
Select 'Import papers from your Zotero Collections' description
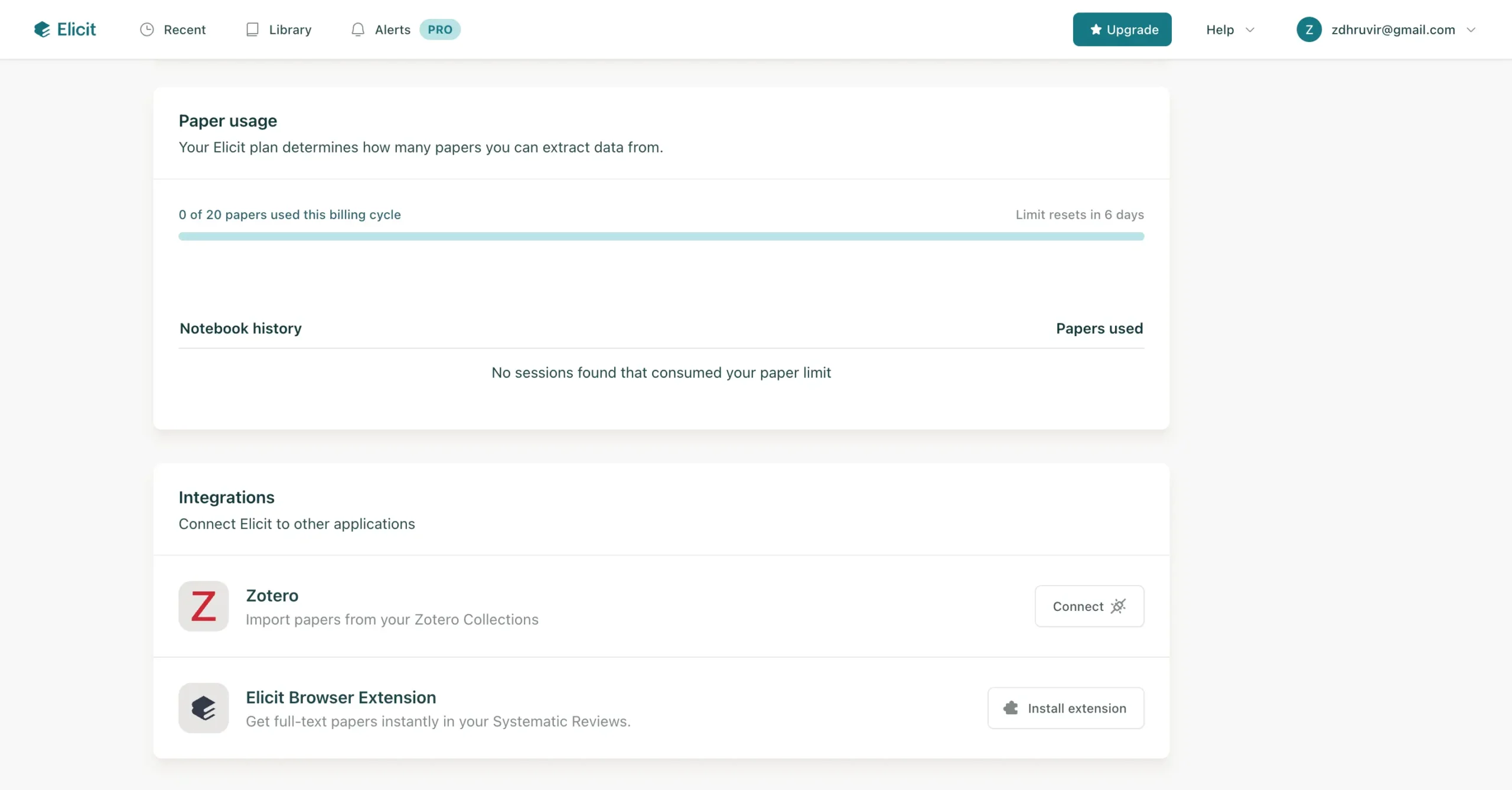click(x=392, y=620)
